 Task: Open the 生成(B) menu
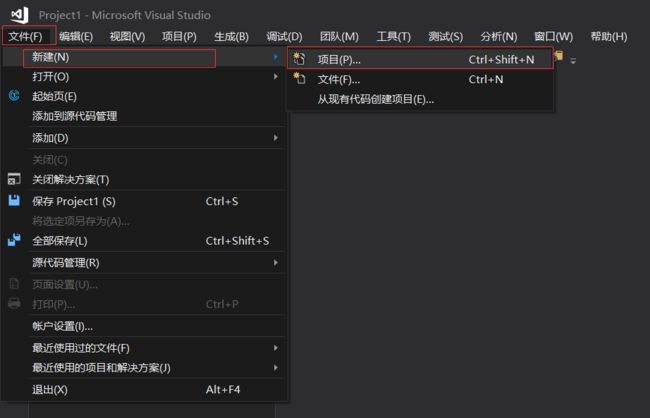[x=231, y=36]
